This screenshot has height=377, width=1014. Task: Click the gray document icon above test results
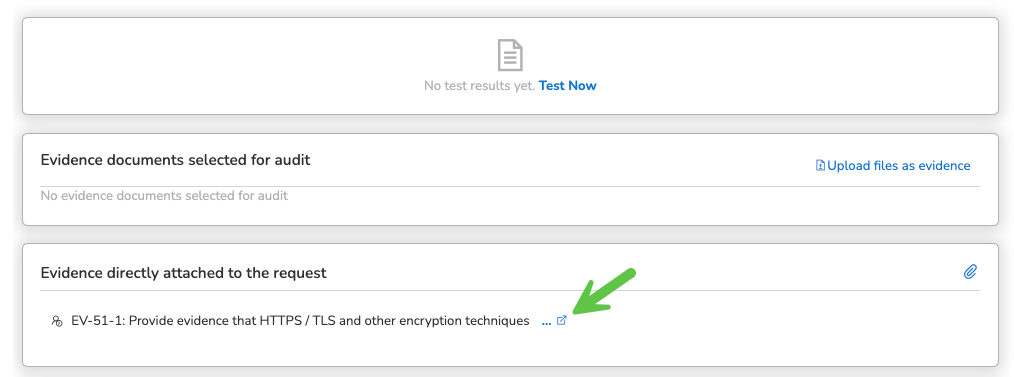click(510, 55)
